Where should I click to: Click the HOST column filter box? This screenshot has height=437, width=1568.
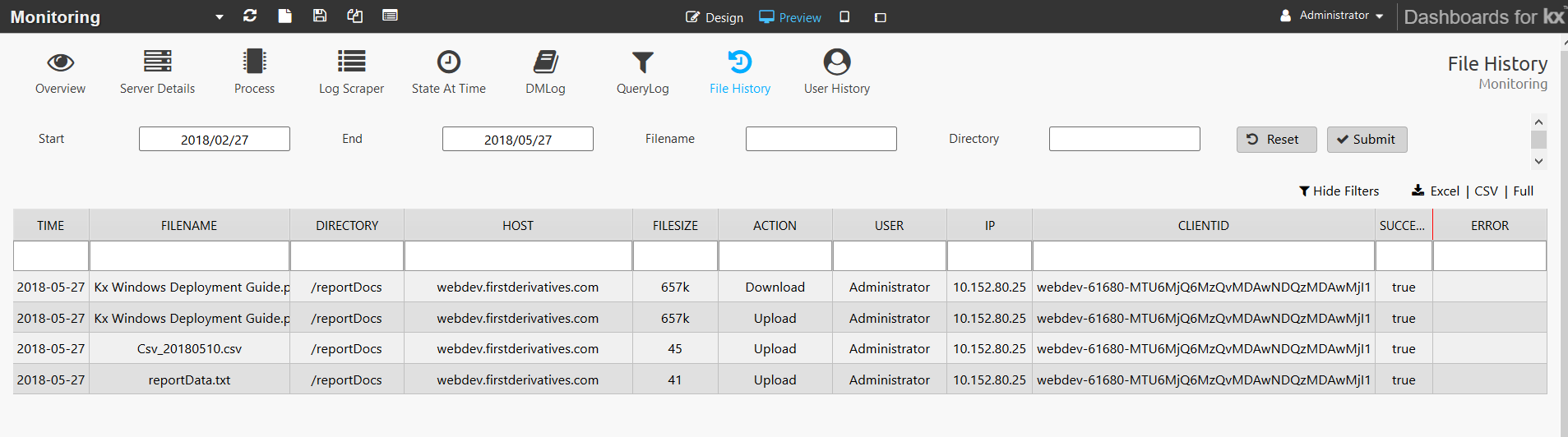518,255
